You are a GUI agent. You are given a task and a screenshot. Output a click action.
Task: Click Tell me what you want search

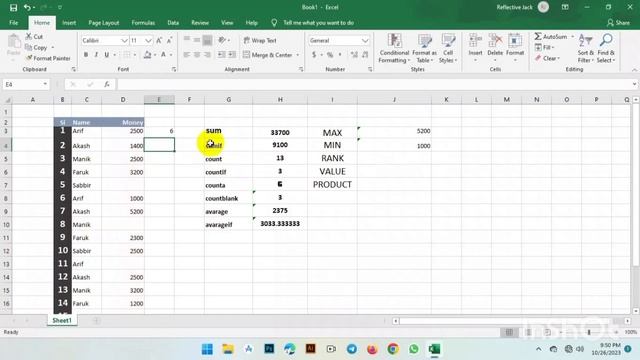click(318, 23)
